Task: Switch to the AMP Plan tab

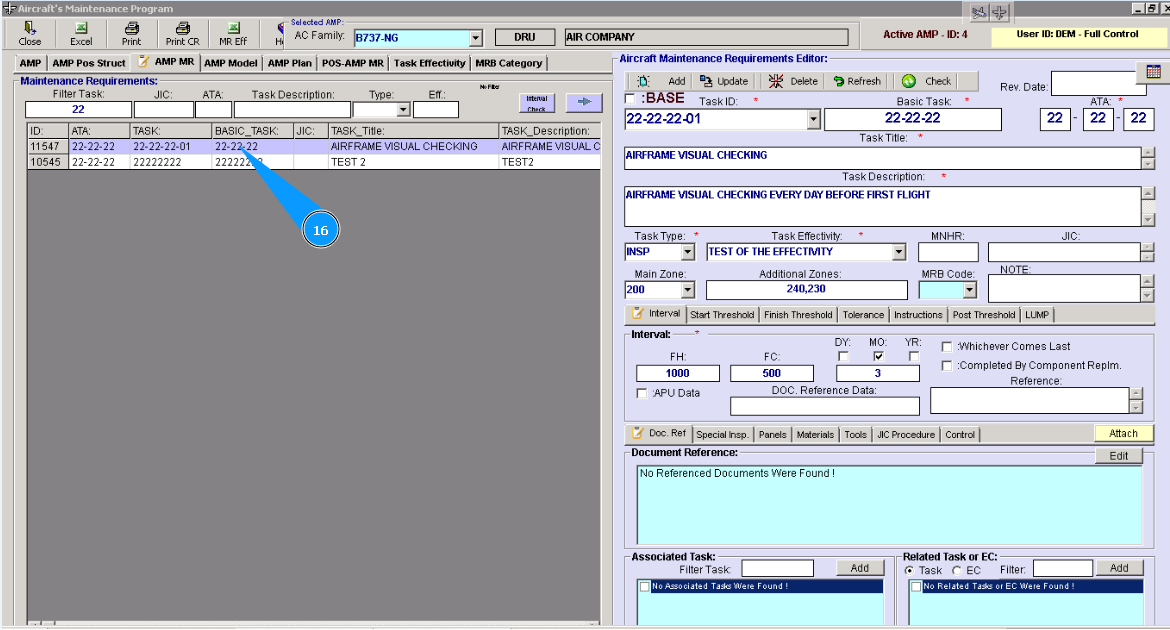Action: pyautogui.click(x=290, y=63)
